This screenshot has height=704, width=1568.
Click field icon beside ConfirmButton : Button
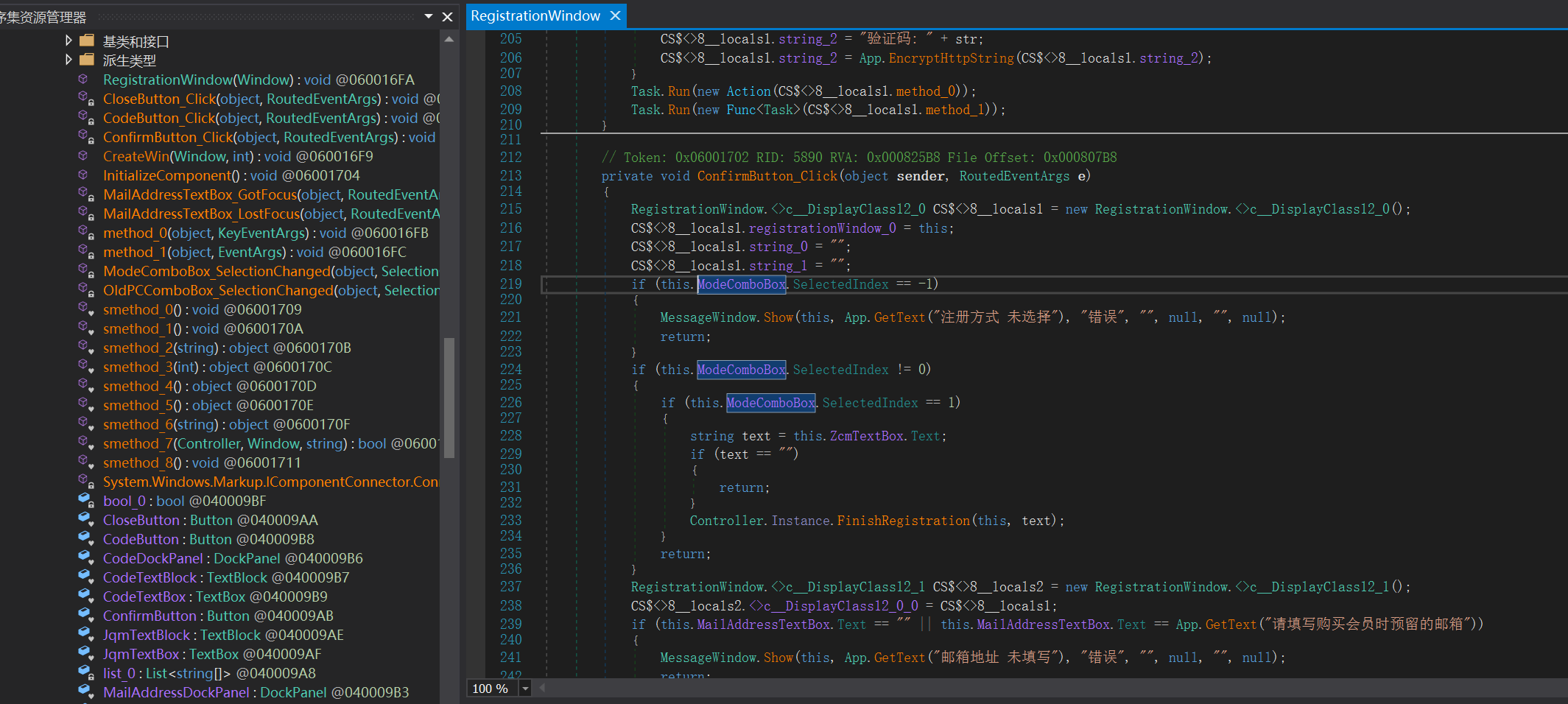tap(86, 616)
